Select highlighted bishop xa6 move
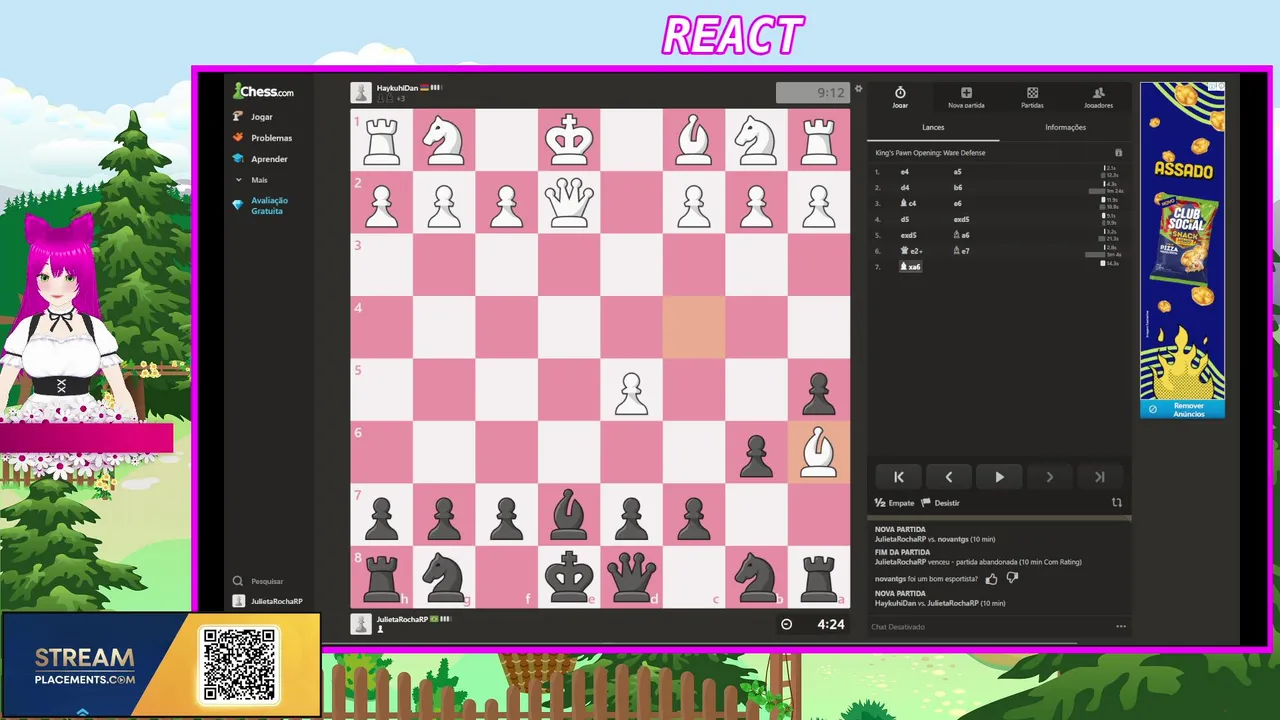Screen dimensions: 1280x720 [x=910, y=267]
